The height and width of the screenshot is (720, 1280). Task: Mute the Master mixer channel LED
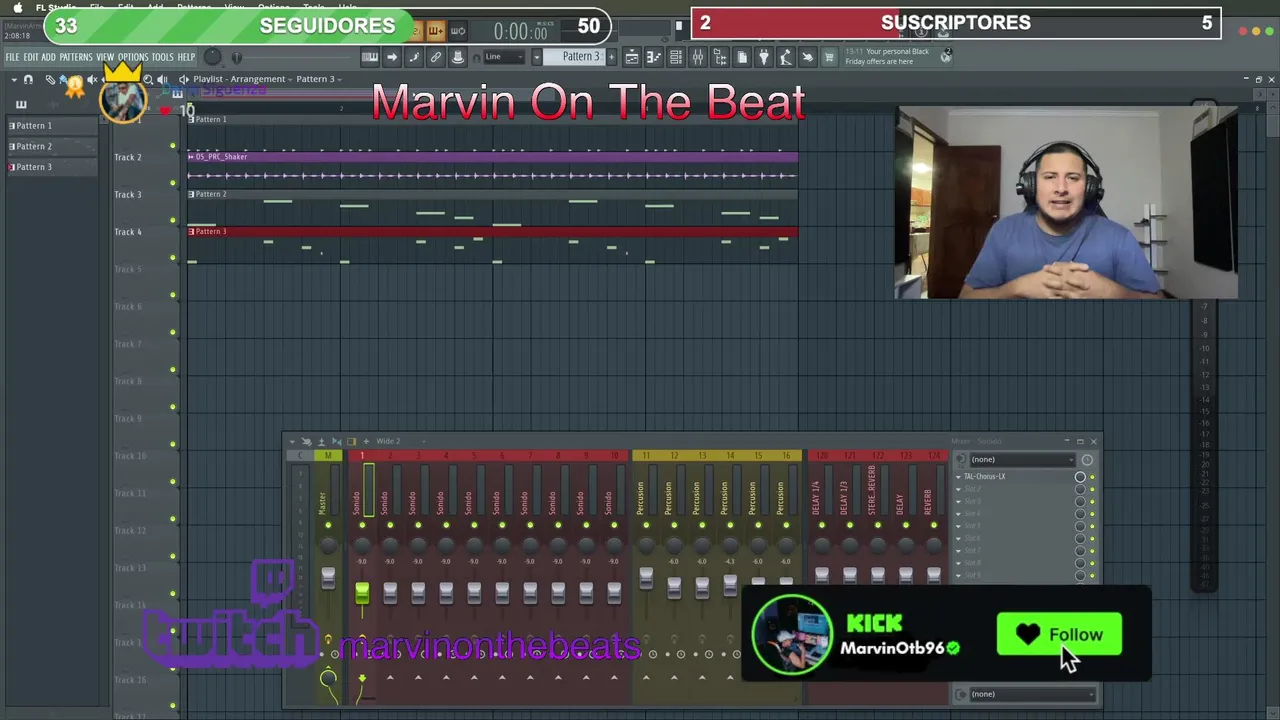pyautogui.click(x=328, y=525)
